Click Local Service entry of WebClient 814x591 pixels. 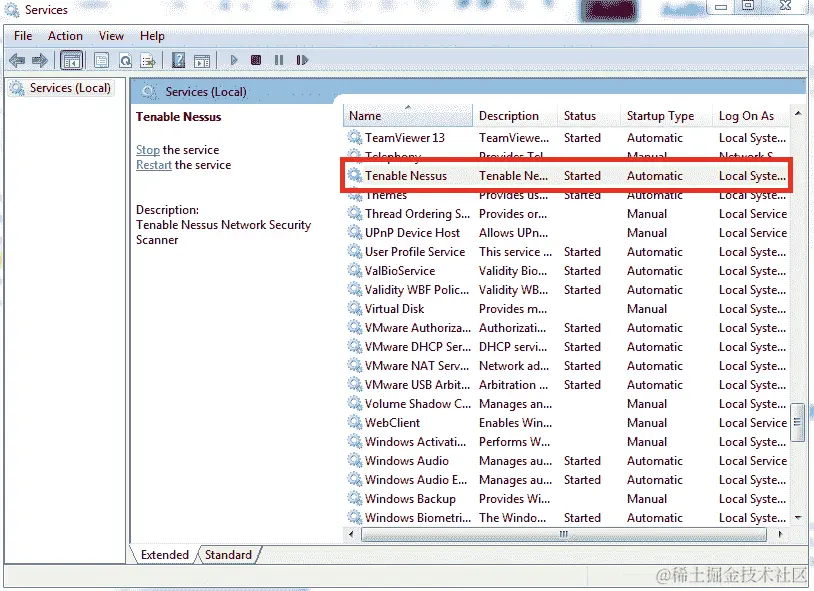(753, 423)
